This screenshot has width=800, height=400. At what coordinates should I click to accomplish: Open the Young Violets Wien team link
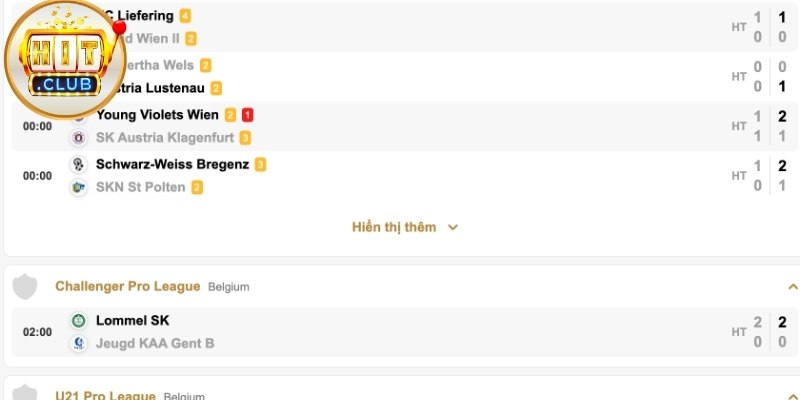point(158,115)
